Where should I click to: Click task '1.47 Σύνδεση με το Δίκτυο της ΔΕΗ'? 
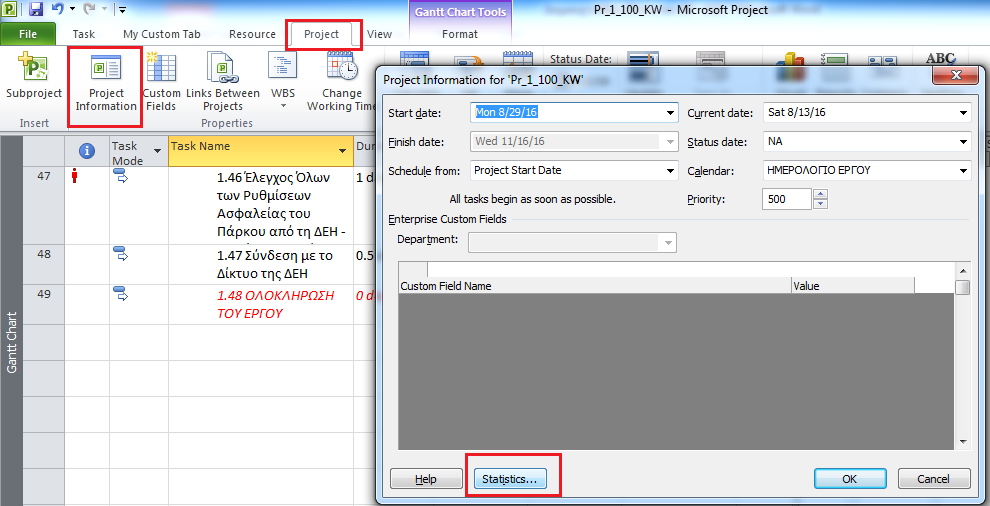274,265
